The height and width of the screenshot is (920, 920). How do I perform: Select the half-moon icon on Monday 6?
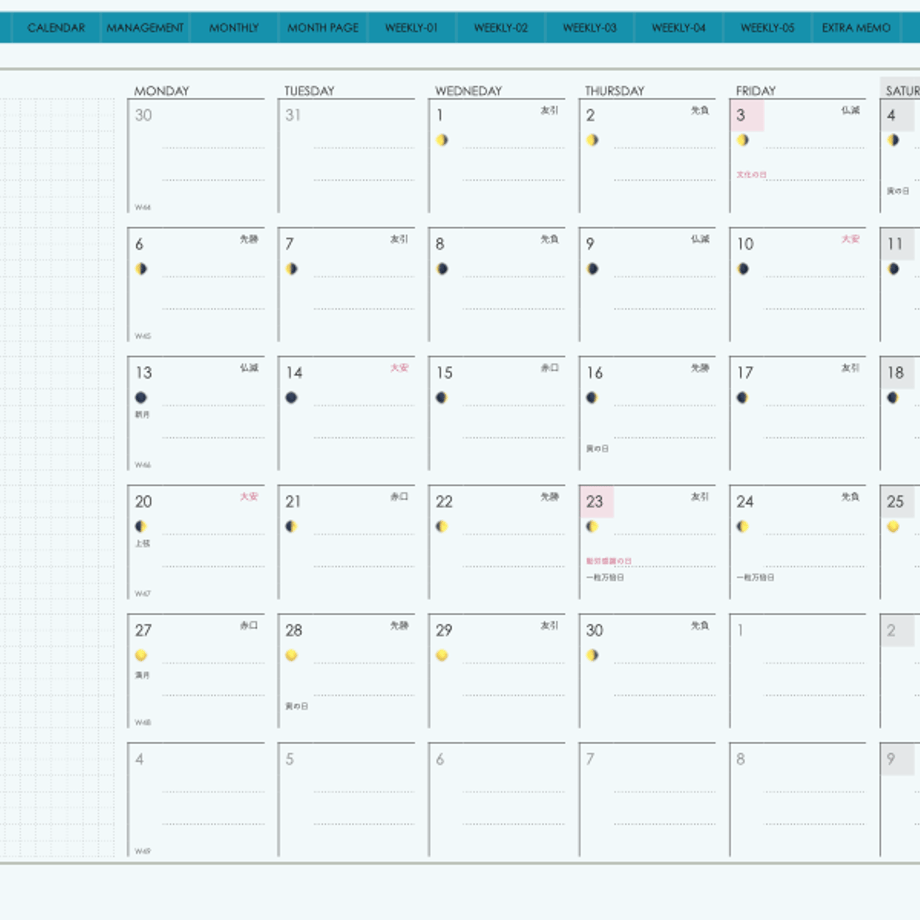[141, 269]
